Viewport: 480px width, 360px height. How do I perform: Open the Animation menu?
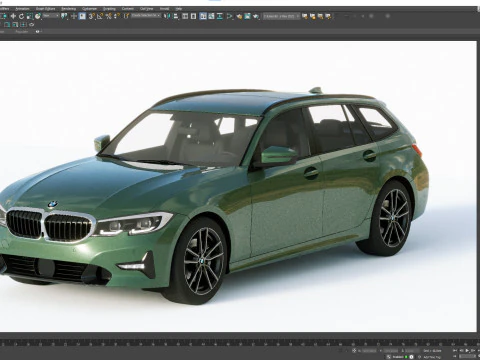(x=22, y=9)
